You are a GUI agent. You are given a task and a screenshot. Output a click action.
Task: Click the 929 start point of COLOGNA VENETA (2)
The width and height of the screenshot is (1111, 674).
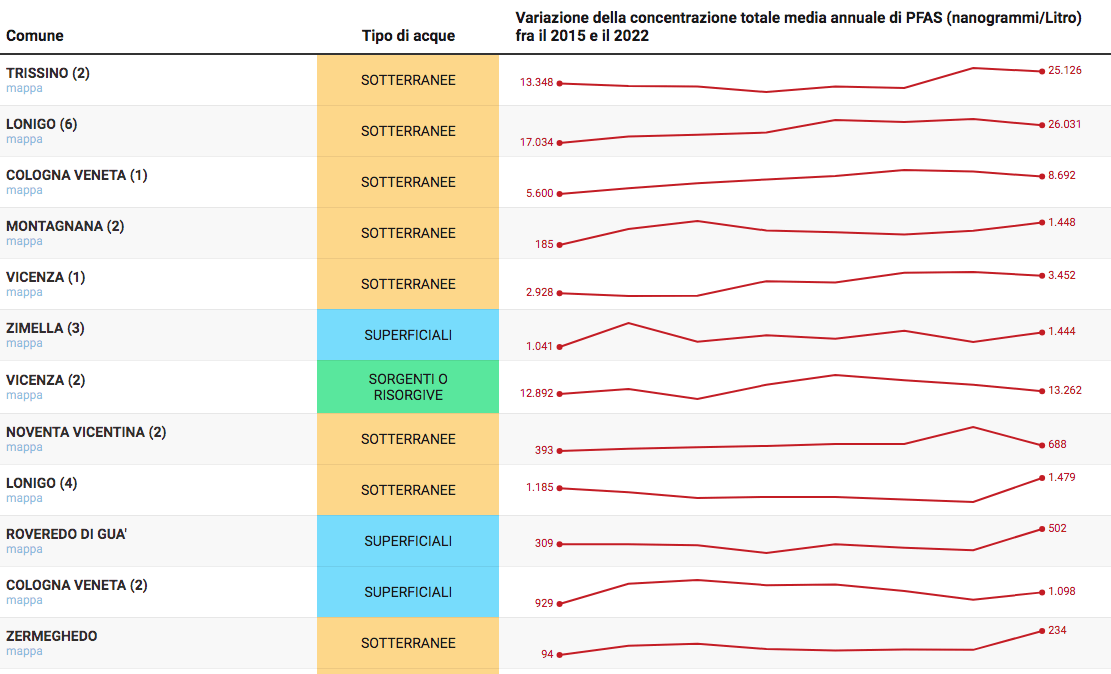click(x=559, y=604)
